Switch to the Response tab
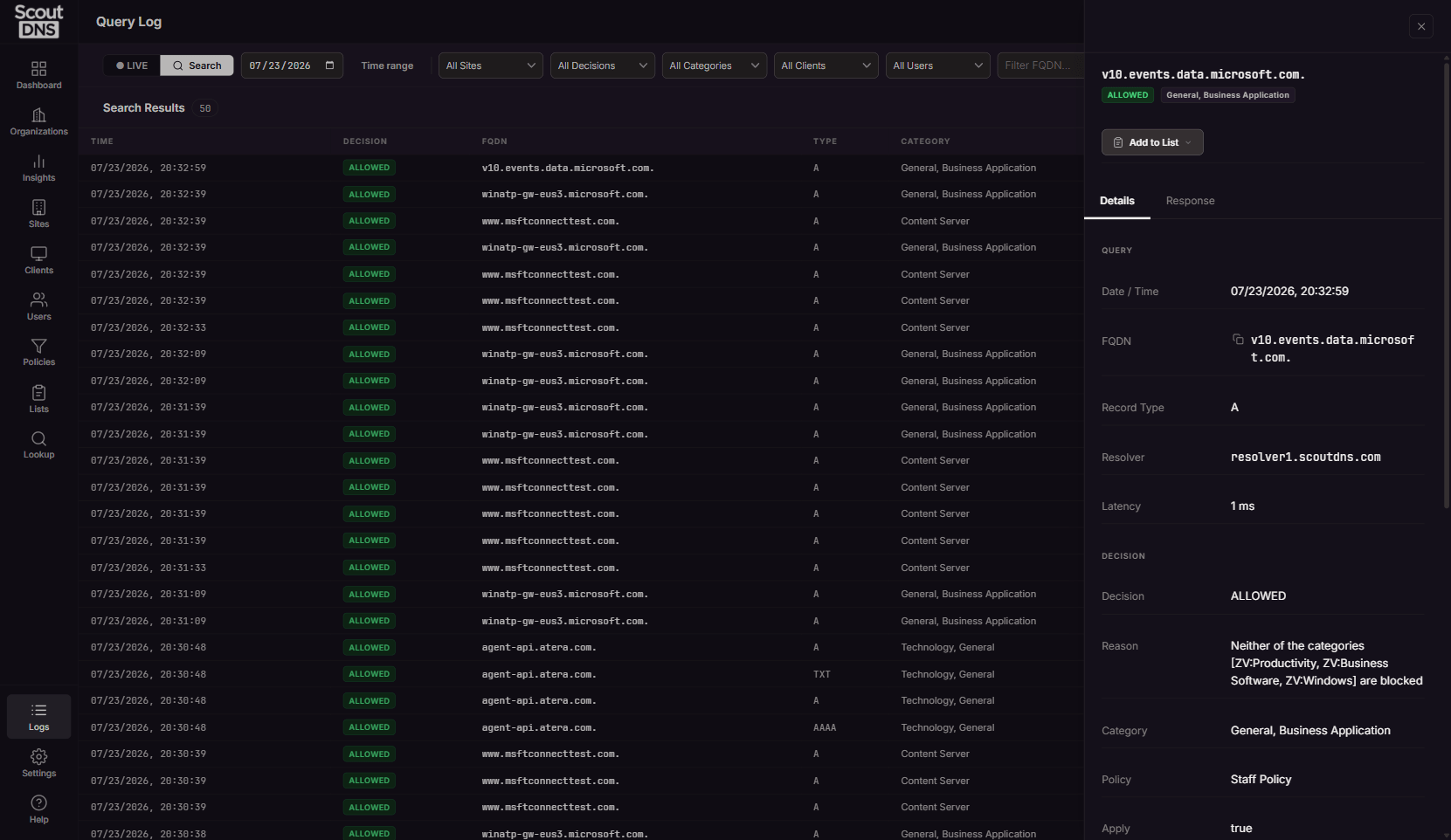Image resolution: width=1451 pixels, height=840 pixels. [1190, 201]
